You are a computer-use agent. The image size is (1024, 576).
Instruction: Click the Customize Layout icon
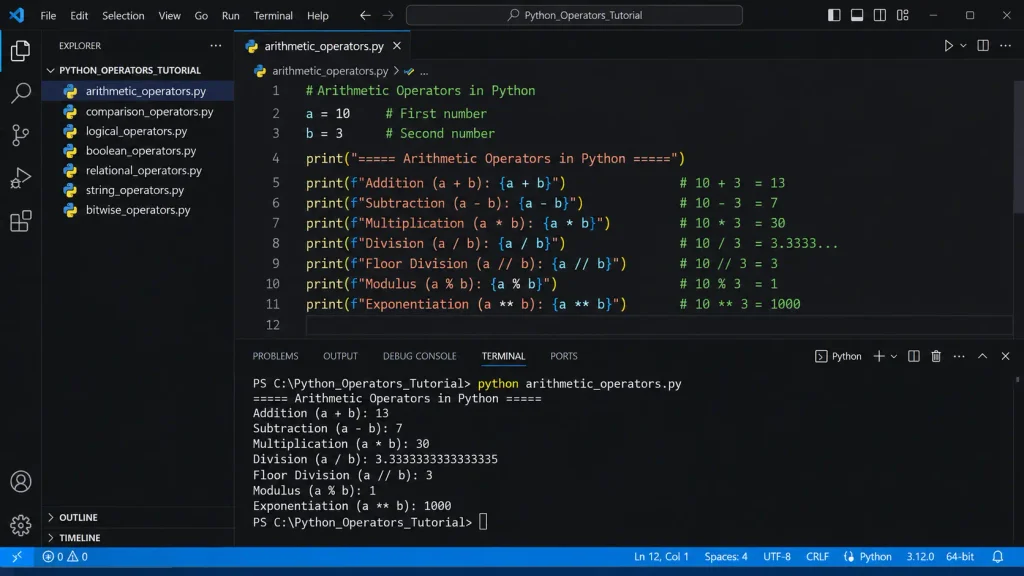tap(903, 15)
